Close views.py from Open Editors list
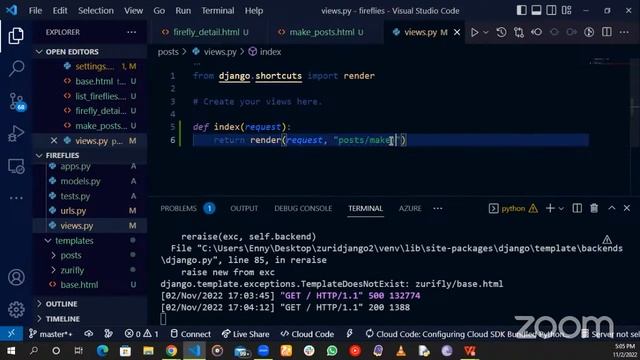Viewport: 640px width, 360px height. coord(54,141)
